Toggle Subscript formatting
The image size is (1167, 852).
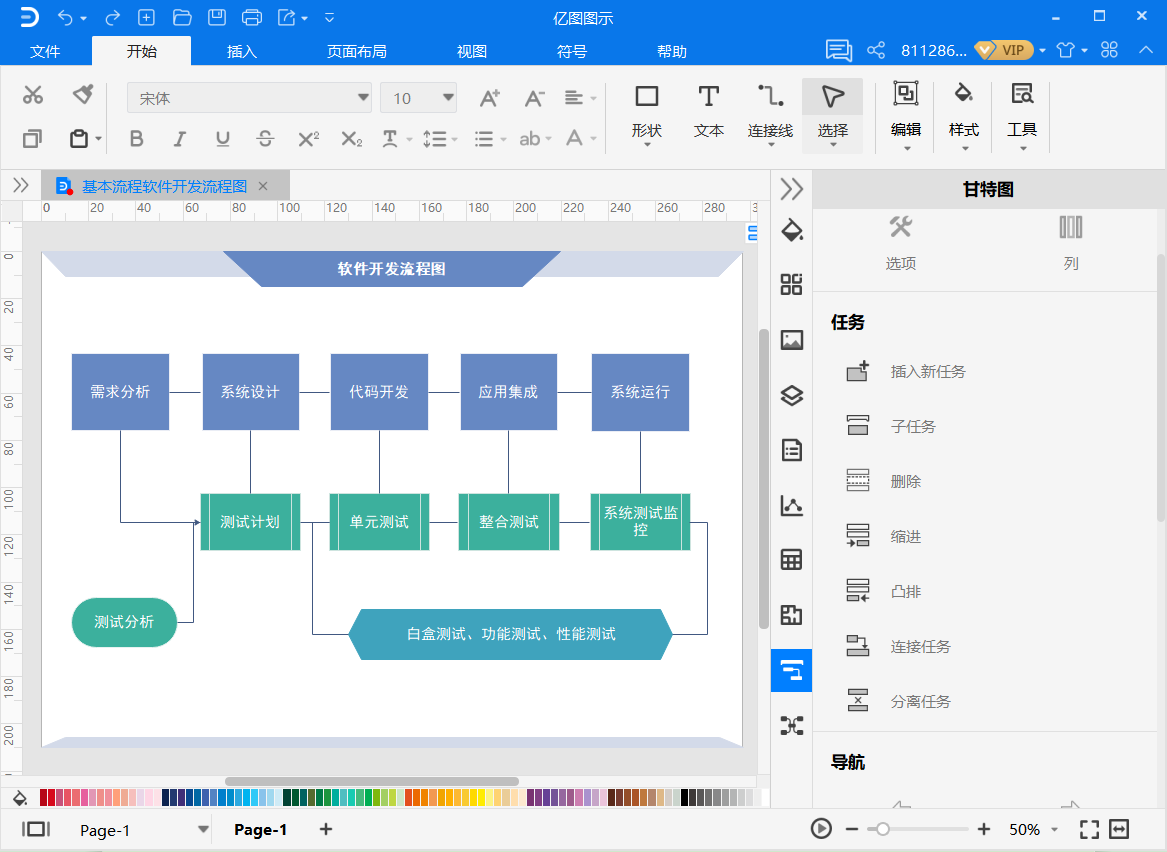pyautogui.click(x=351, y=139)
